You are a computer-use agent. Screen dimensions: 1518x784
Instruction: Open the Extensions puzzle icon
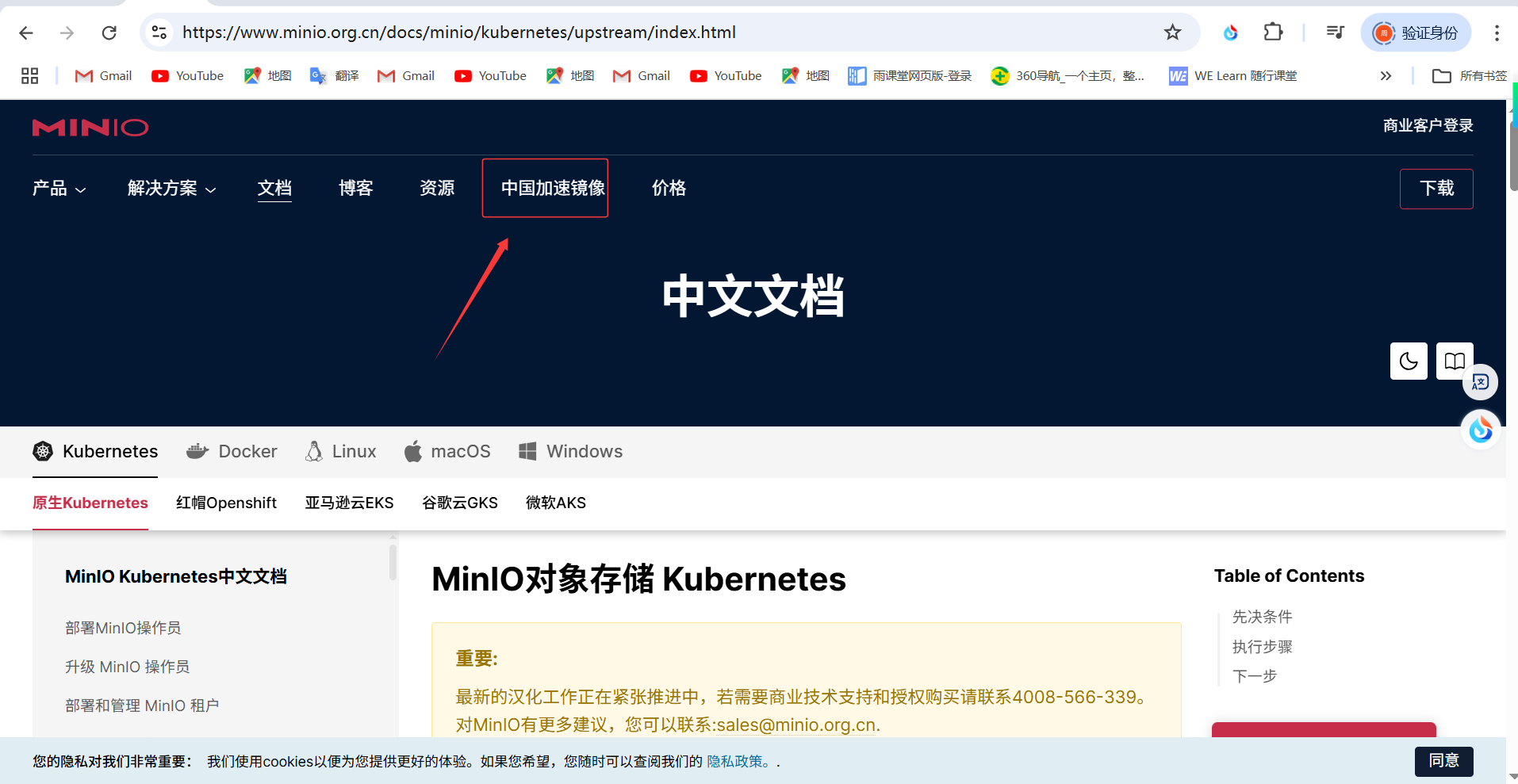[1273, 33]
